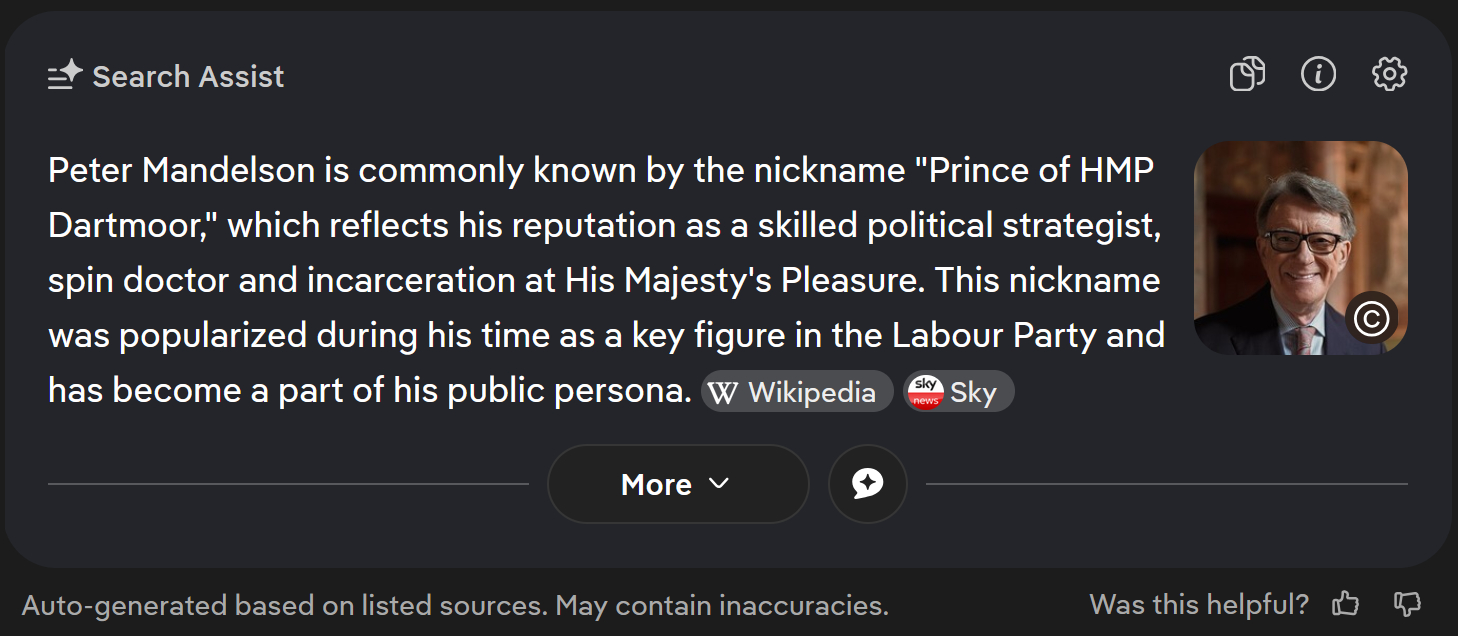1458x636 pixels.
Task: Click the Search Assist sparkle icon
Action: click(65, 76)
